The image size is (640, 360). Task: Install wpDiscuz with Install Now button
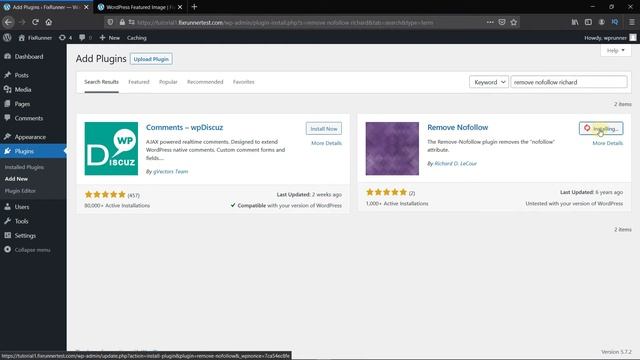tap(324, 129)
